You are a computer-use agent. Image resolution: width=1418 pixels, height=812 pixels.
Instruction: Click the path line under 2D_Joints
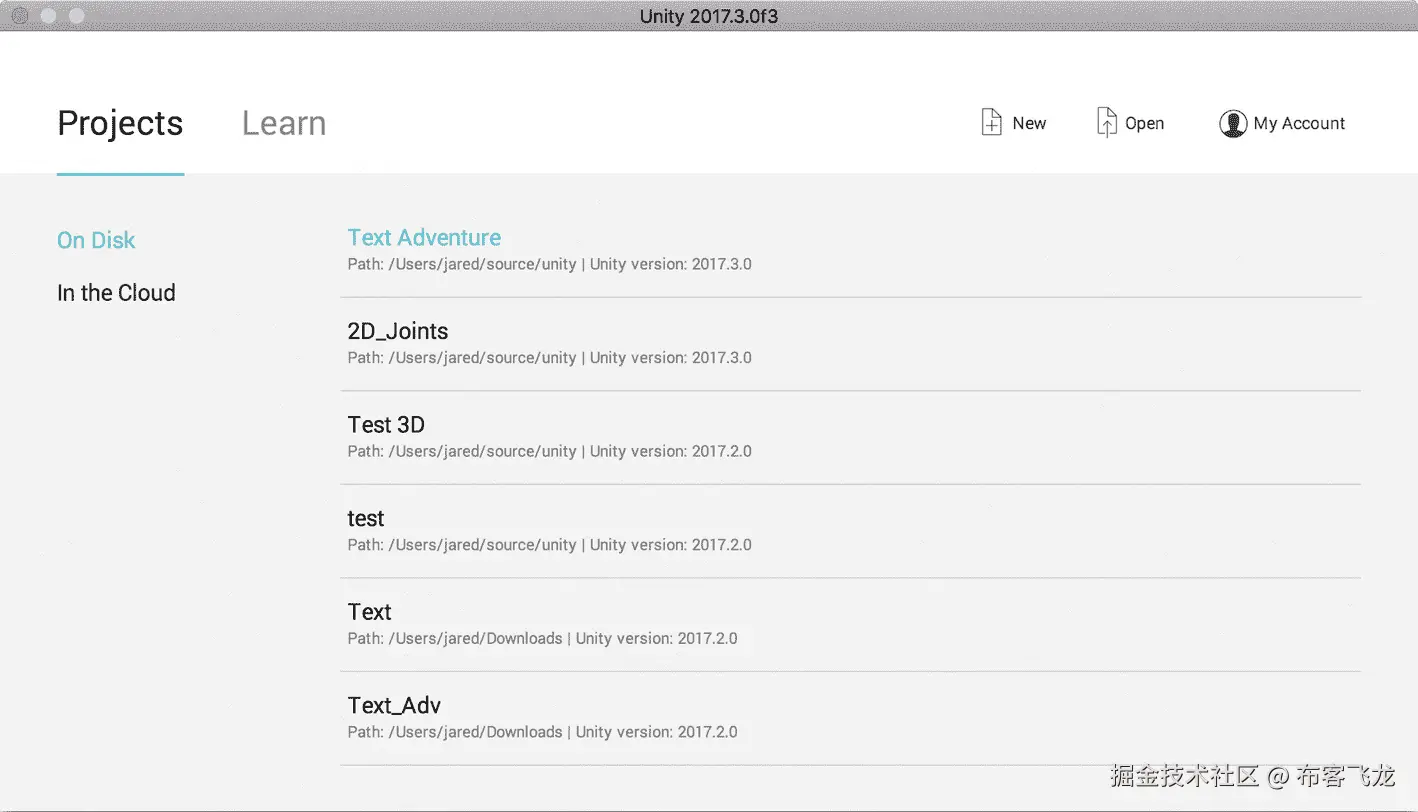tap(549, 358)
